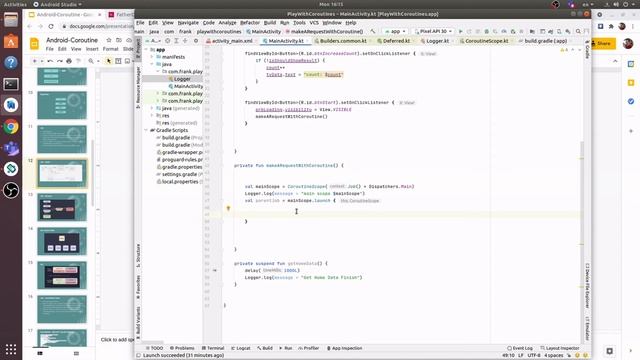Screen dimensions: 640x360
Task: Toggle the Emulator sidebar tab
Action: (x=587, y=329)
